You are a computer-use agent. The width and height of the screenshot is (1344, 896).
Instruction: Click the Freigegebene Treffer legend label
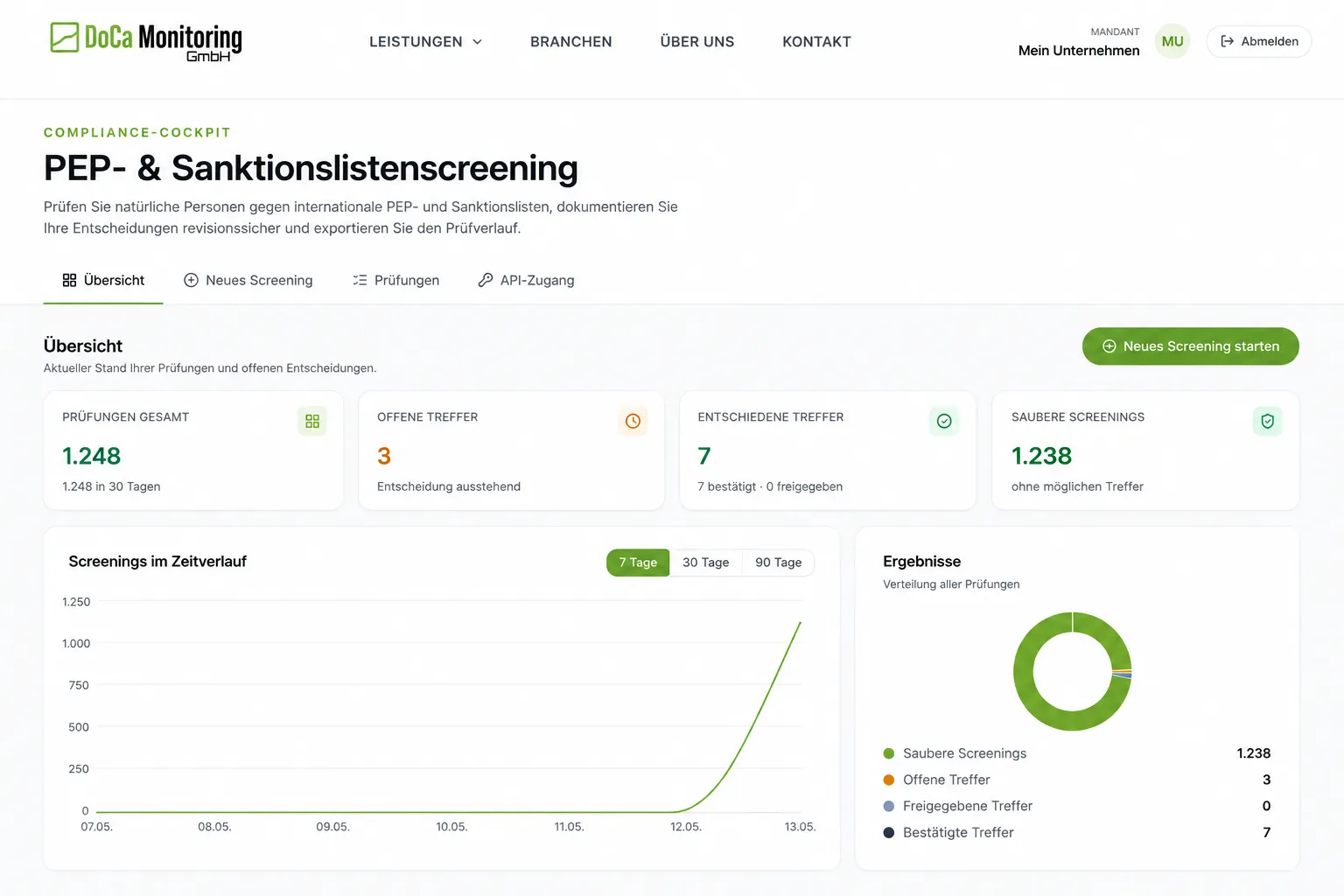tap(968, 806)
